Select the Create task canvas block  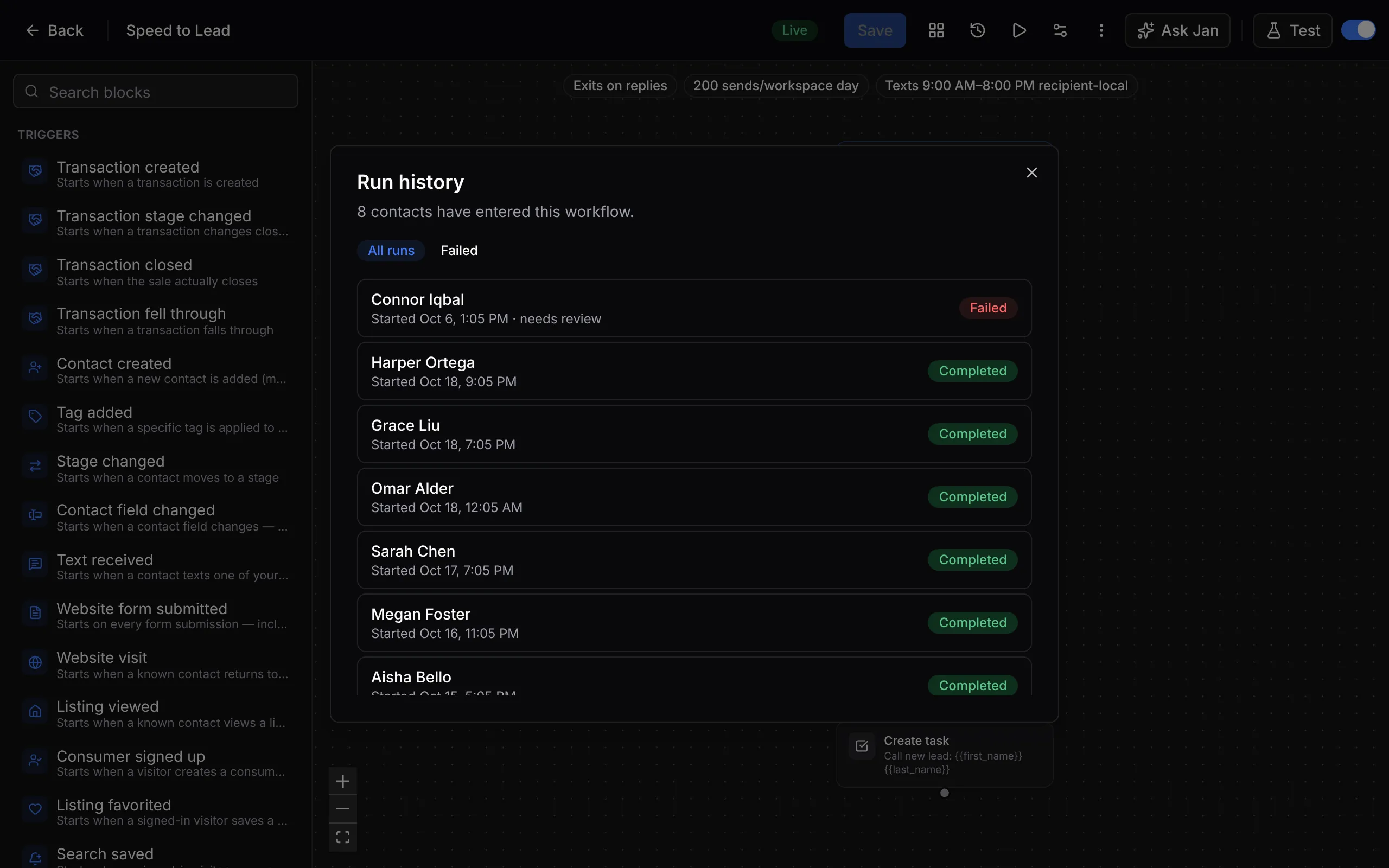pos(944,754)
